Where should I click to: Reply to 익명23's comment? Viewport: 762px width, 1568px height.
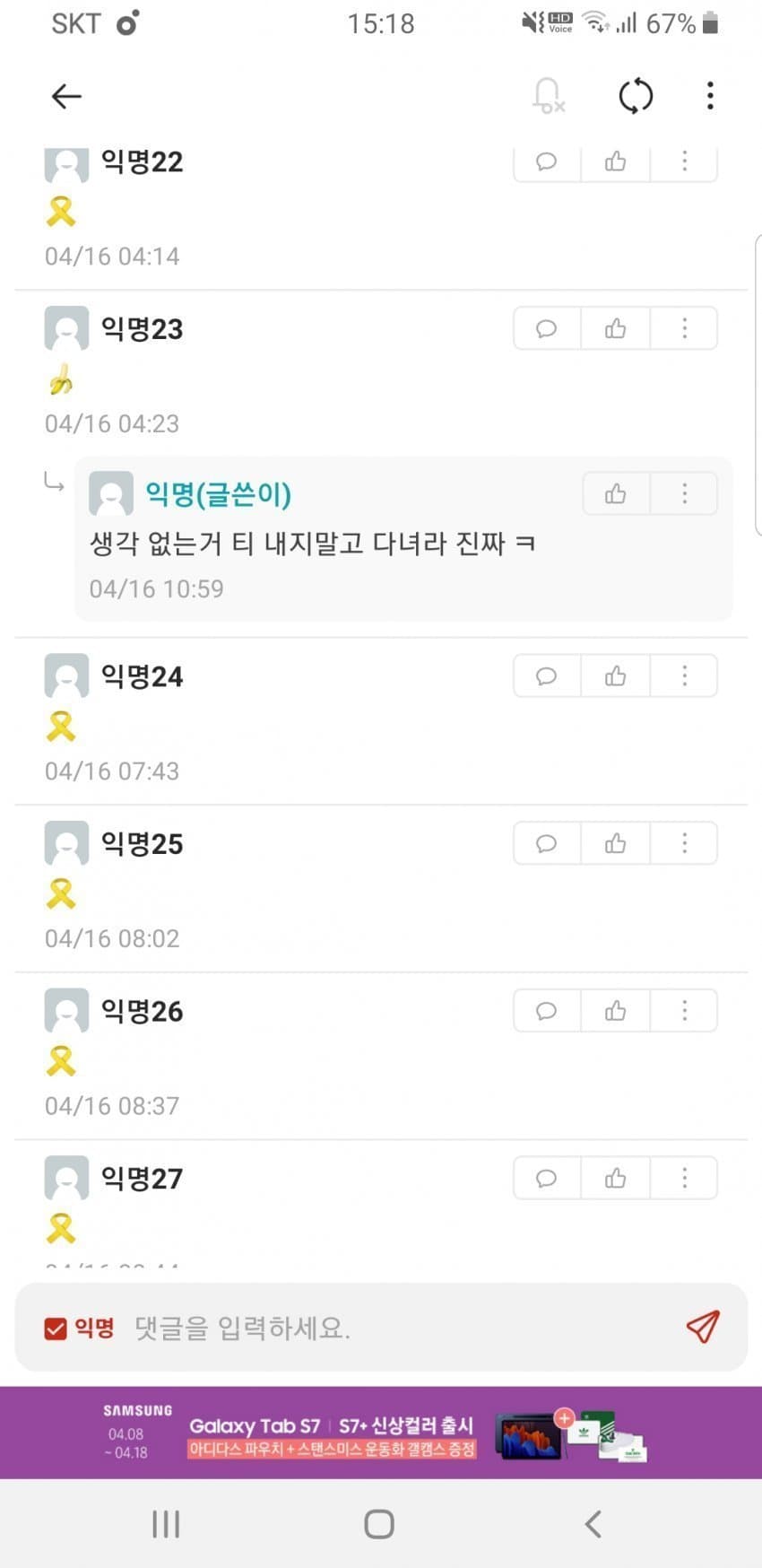tap(547, 328)
